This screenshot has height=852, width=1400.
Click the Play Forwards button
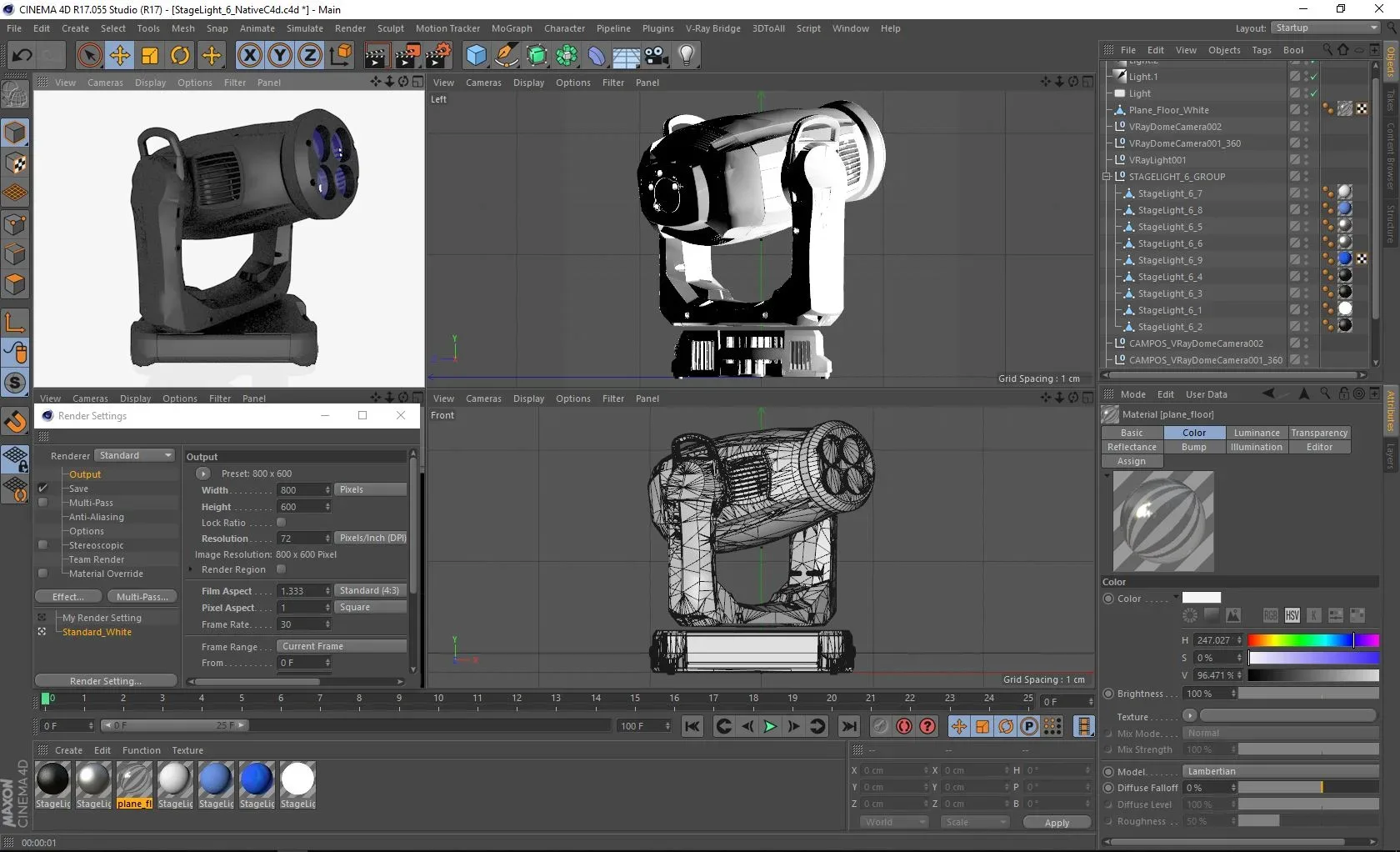pos(770,726)
